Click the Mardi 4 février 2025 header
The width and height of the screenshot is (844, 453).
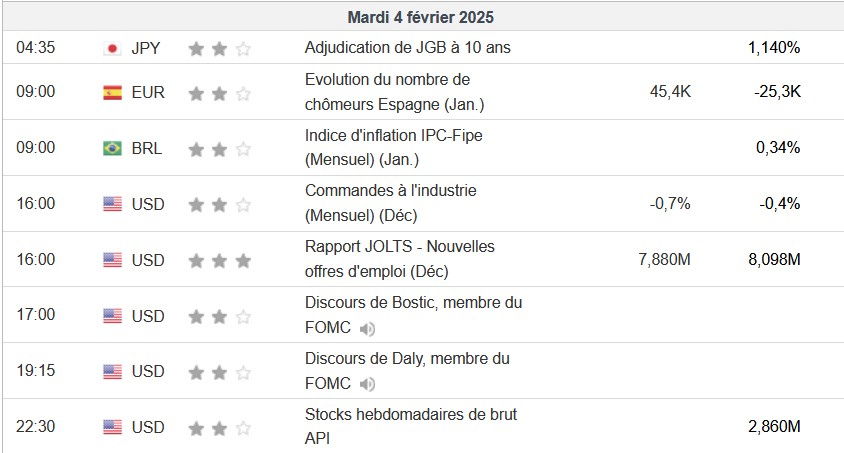coord(421,17)
